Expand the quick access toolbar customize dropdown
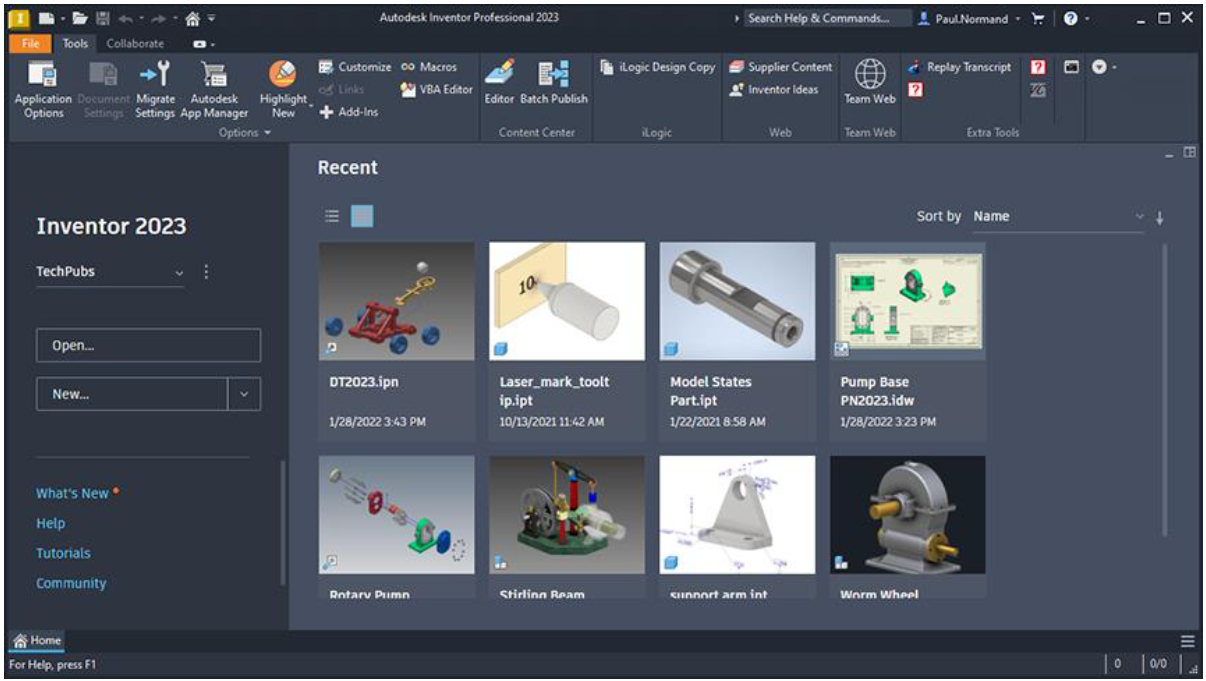1206x681 pixels. click(211, 18)
